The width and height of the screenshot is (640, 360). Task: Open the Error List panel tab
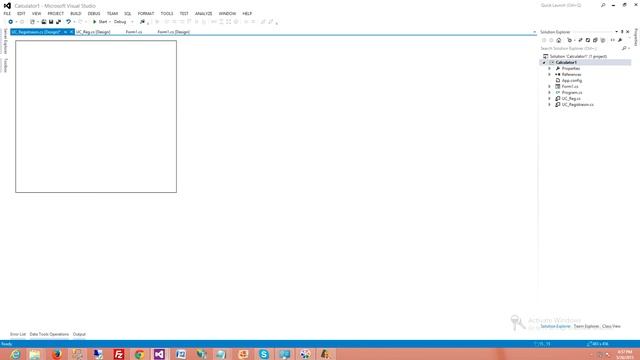pyautogui.click(x=18, y=334)
